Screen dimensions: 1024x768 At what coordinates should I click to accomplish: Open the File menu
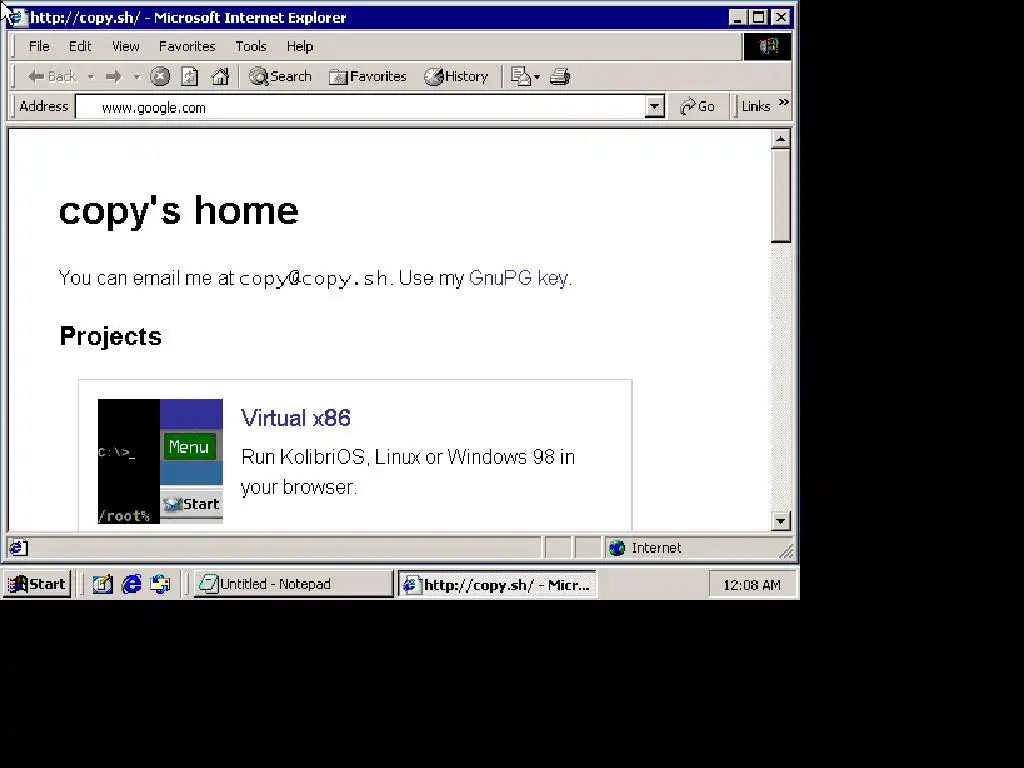pos(39,46)
